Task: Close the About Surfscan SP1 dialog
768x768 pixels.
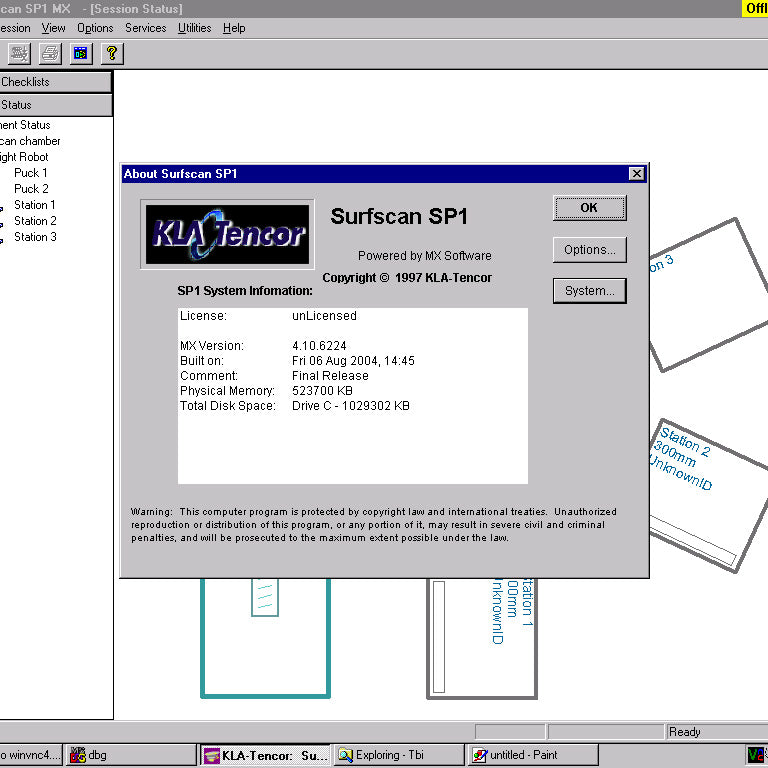Action: tap(636, 173)
